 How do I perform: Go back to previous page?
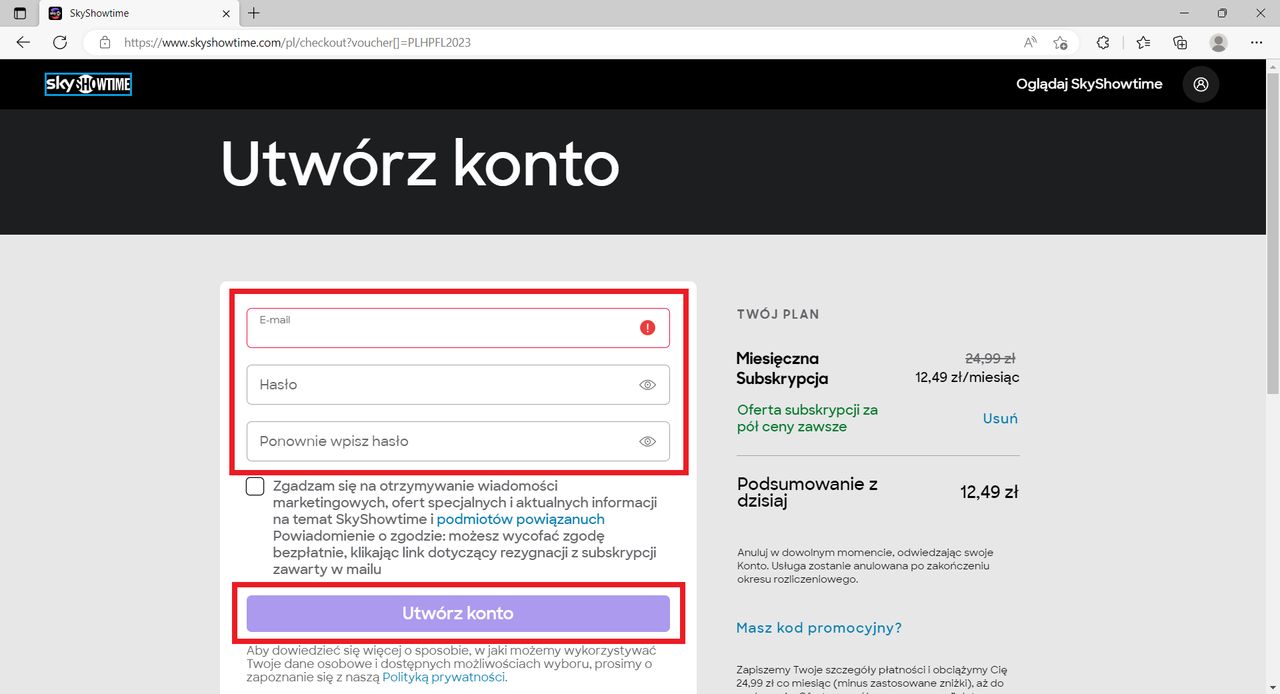click(x=23, y=42)
